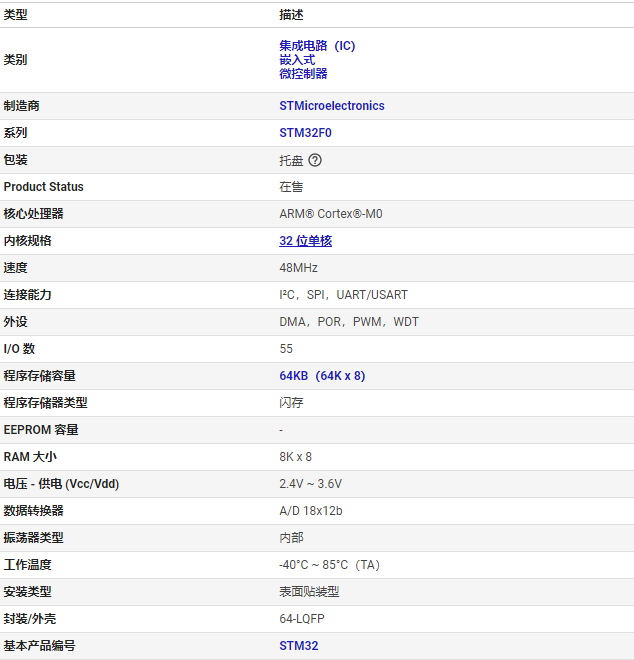Open the STMicroelectronics manufacturer link
The height and width of the screenshot is (660, 634).
tap(332, 106)
